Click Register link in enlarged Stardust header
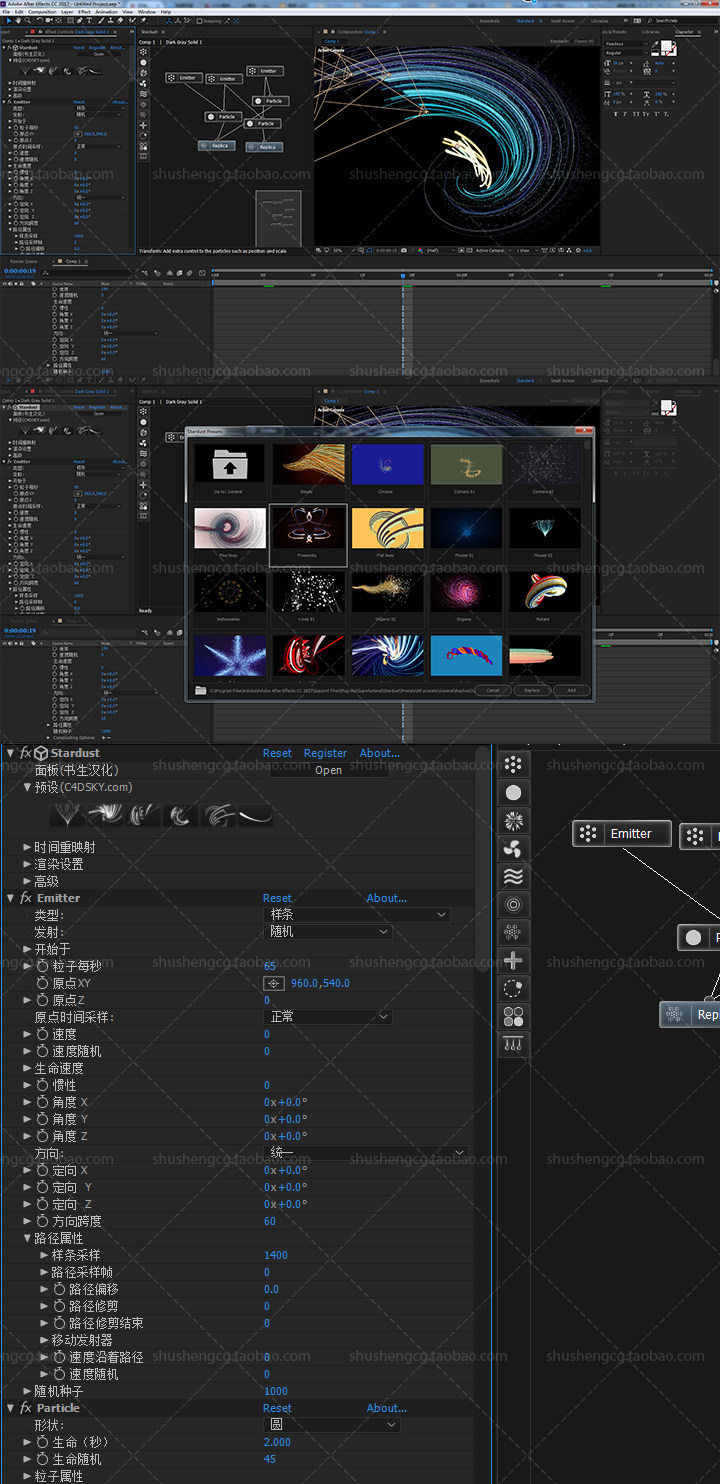Viewport: 720px width, 1484px height. click(325, 753)
